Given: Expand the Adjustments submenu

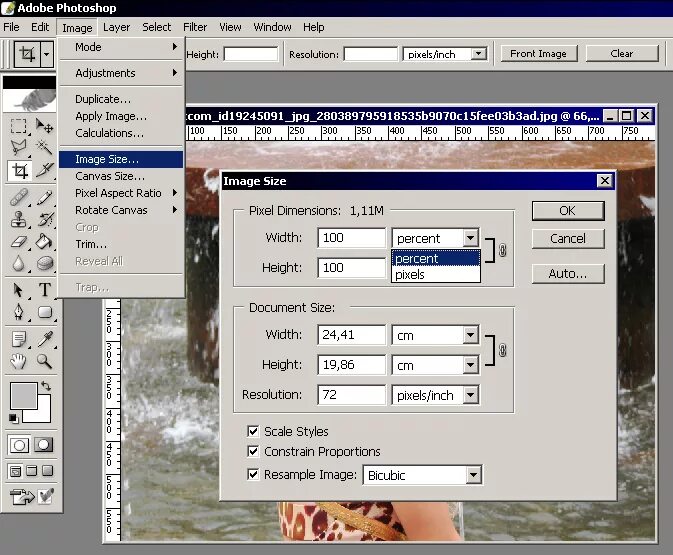Looking at the screenshot, I should [x=121, y=73].
